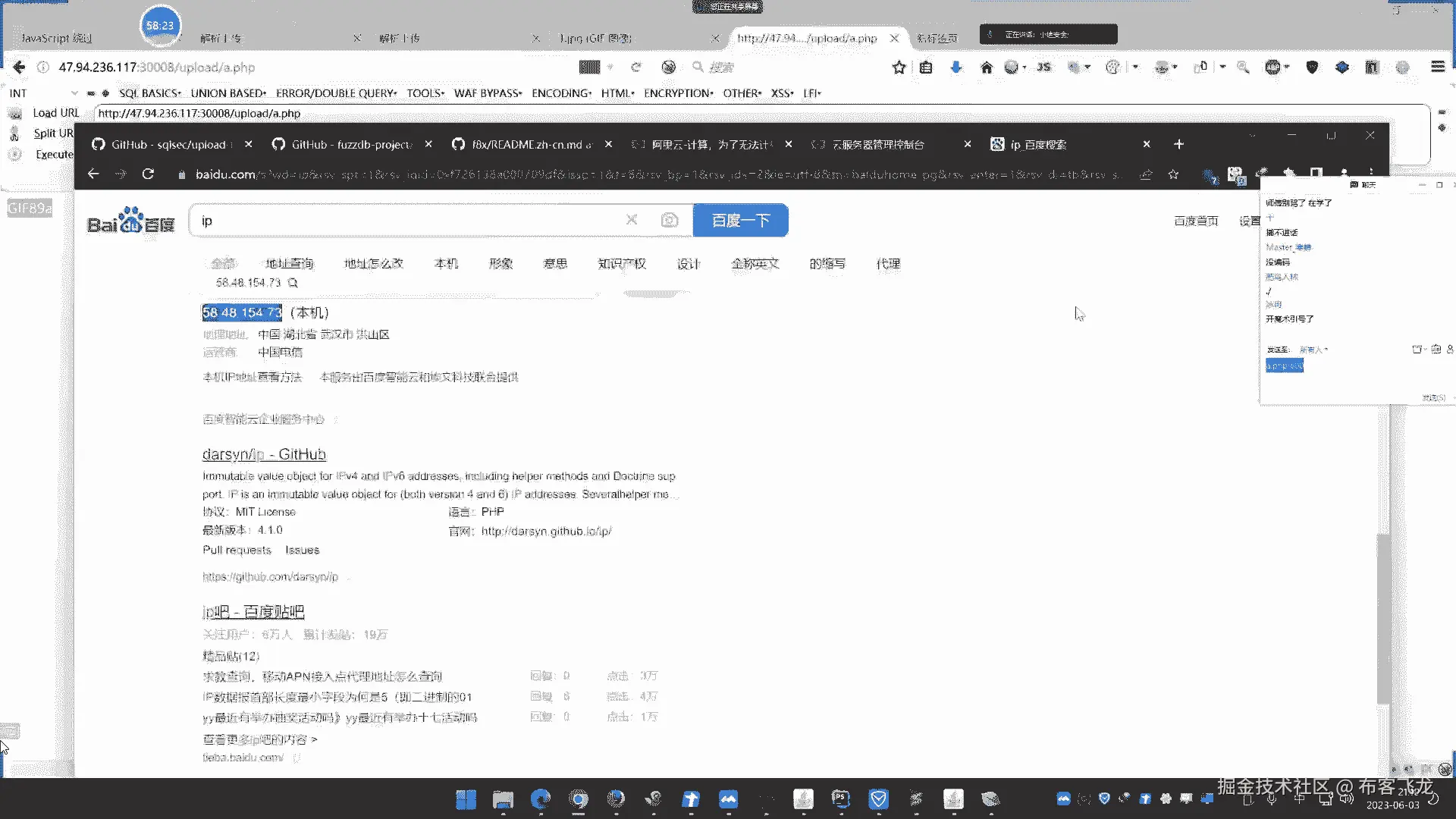Open the INT type selector dropdown
The width and height of the screenshot is (1456, 819).
74,93
